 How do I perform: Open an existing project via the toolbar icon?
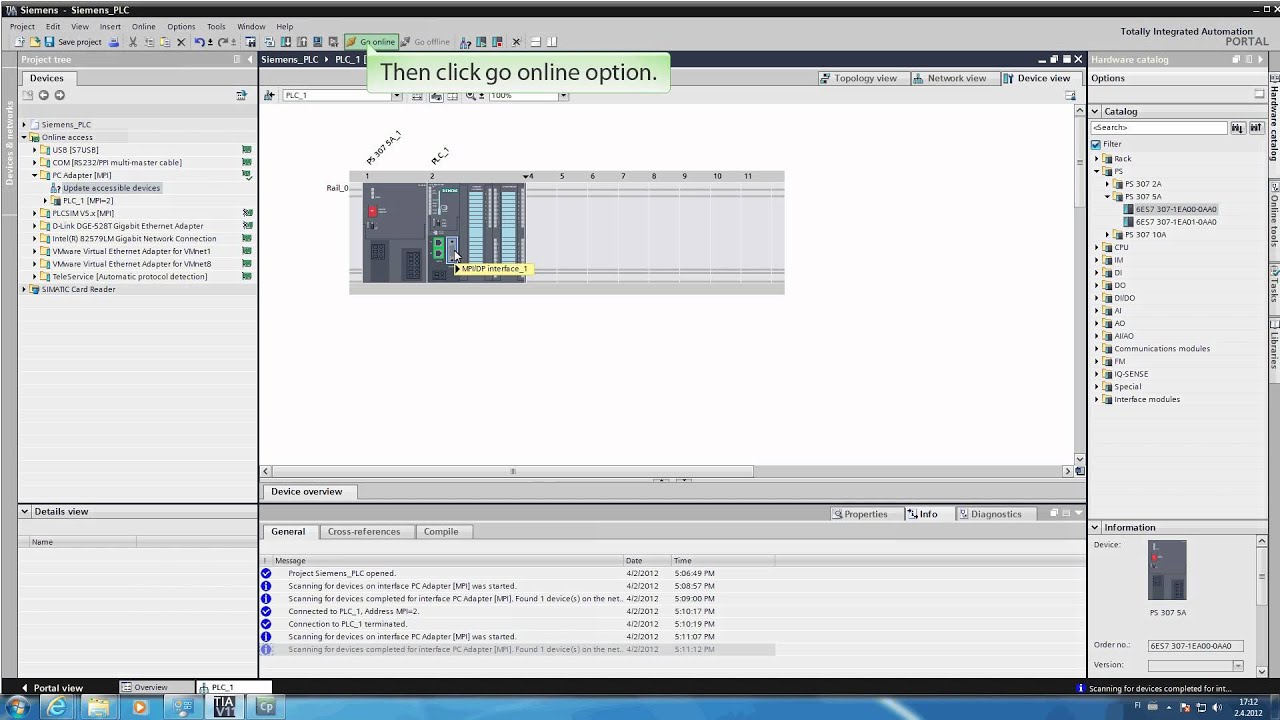(34, 42)
